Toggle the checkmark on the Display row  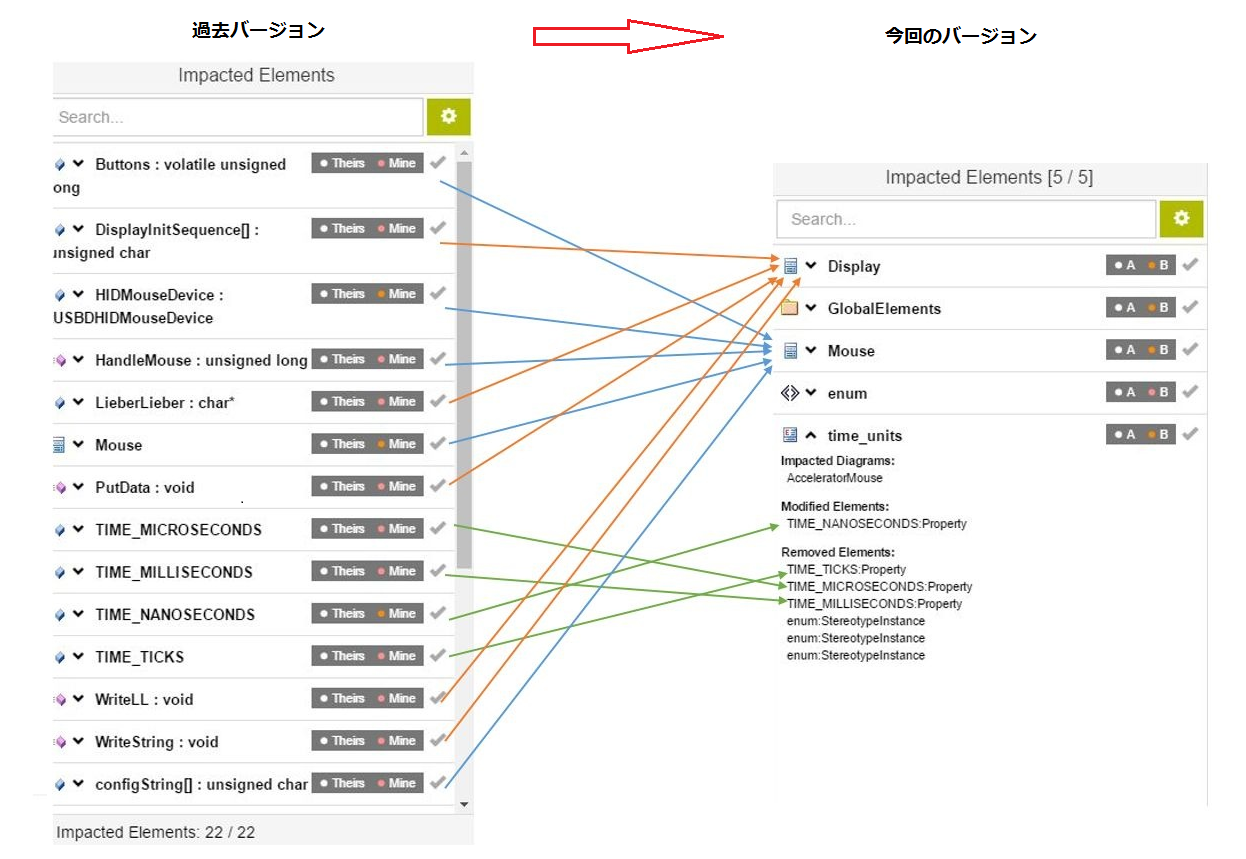tap(1189, 265)
